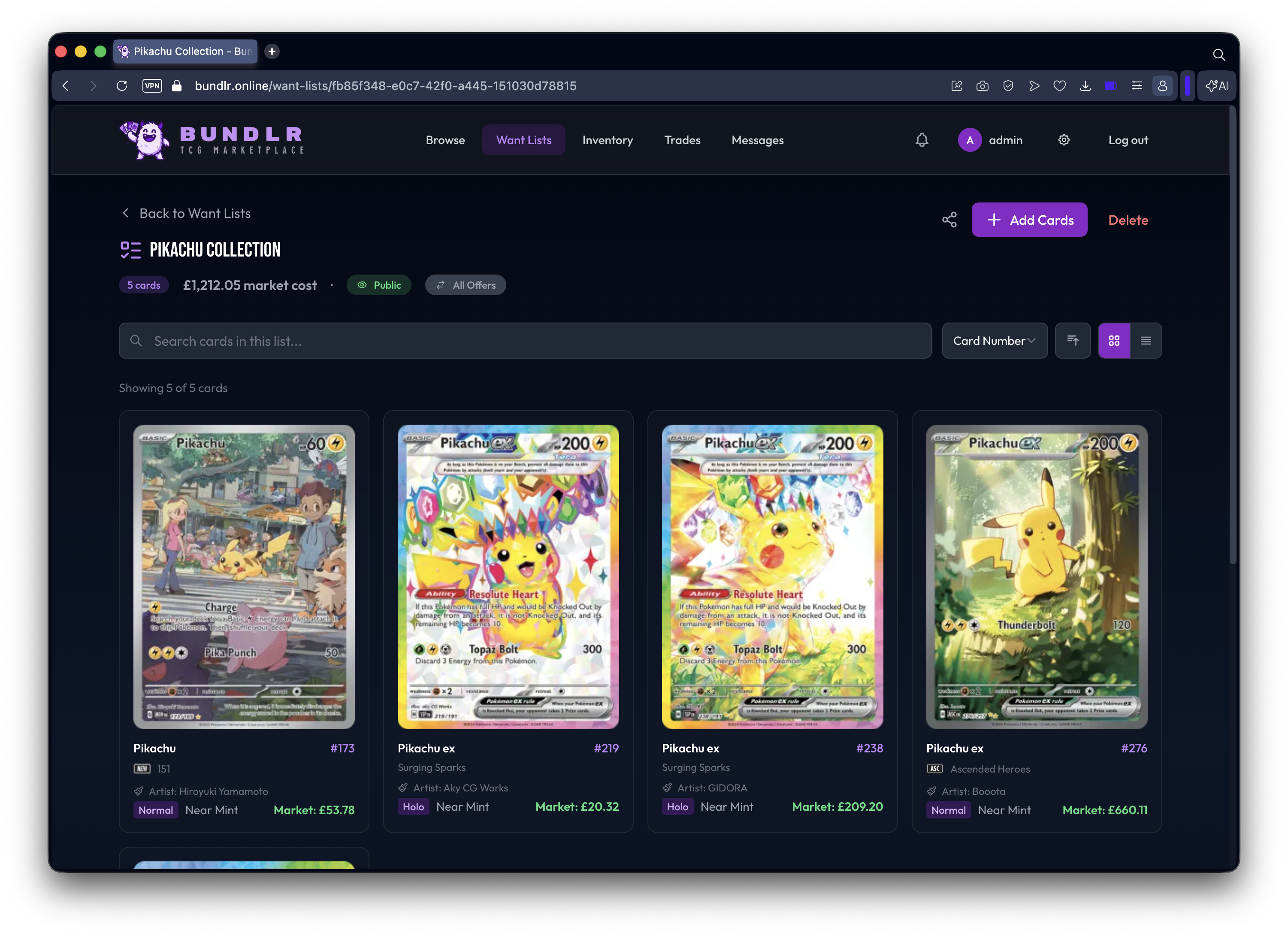Click Artist: Hiroyuki Yamamoto
Image resolution: width=1288 pixels, height=936 pixels.
208,791
